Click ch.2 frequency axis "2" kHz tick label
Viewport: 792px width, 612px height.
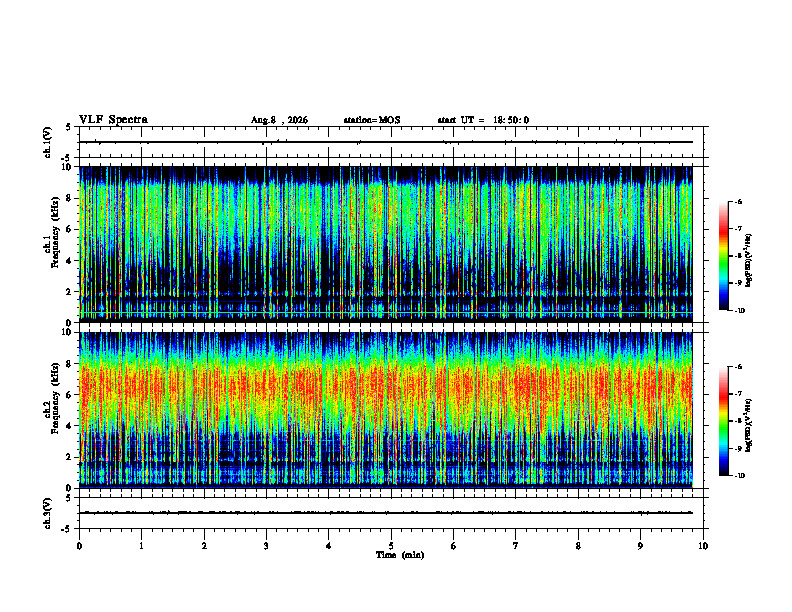pyautogui.click(x=68, y=457)
